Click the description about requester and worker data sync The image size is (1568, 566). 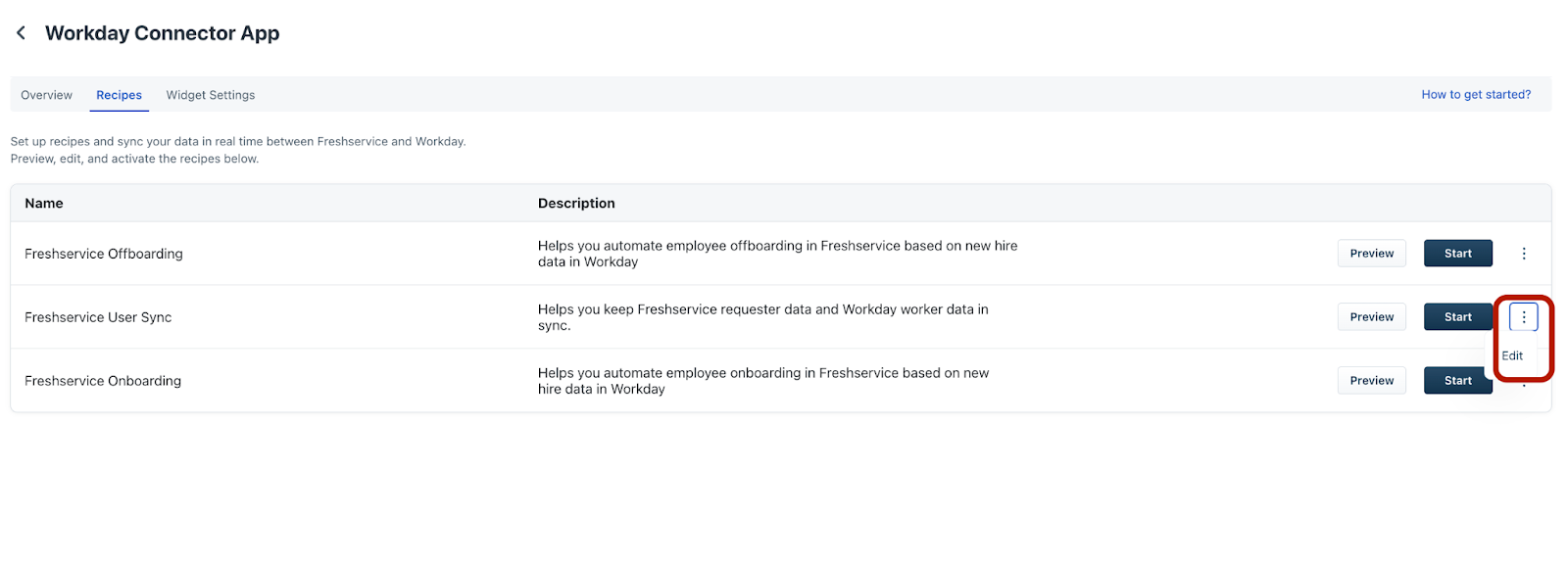coord(762,317)
